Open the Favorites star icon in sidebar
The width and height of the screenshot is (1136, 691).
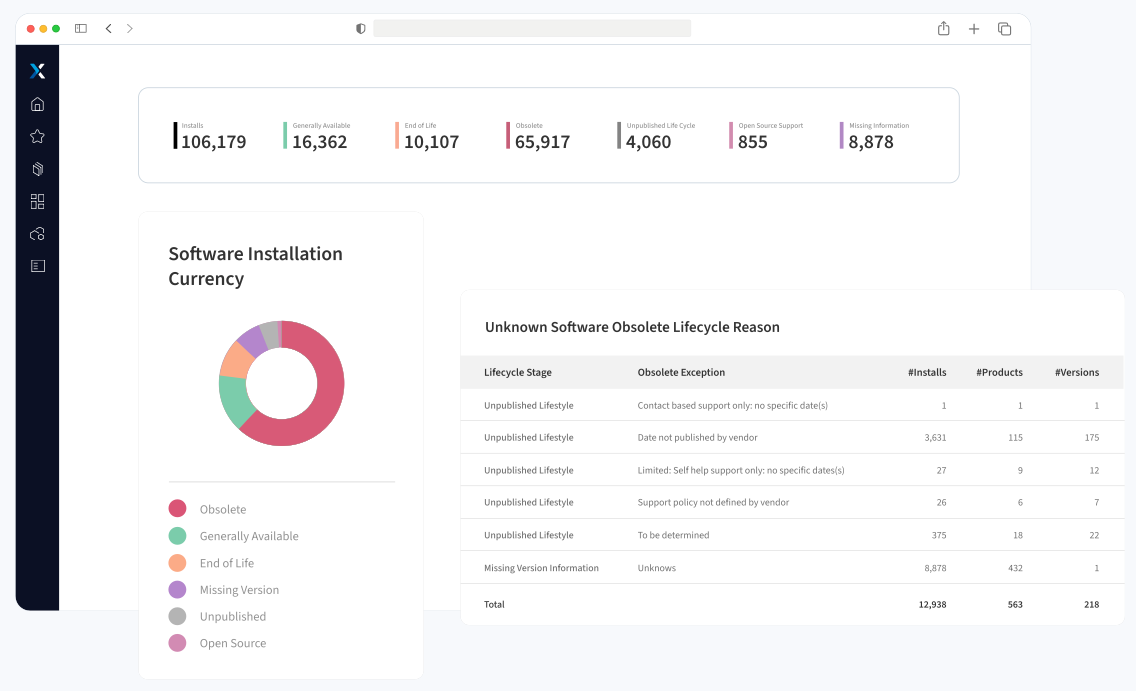(x=38, y=136)
